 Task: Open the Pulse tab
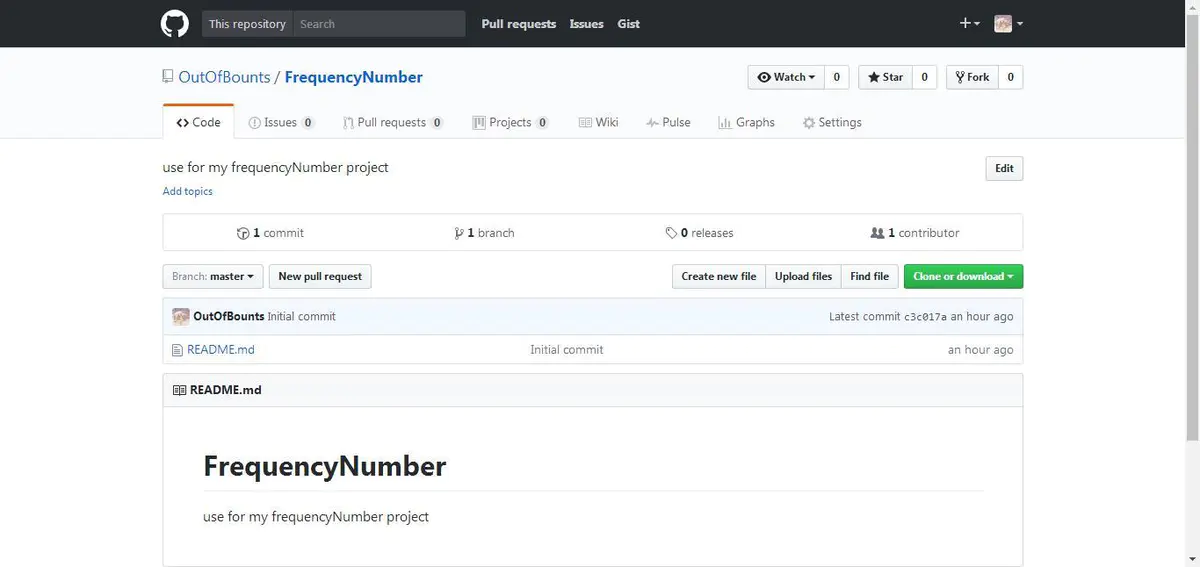[x=668, y=122]
